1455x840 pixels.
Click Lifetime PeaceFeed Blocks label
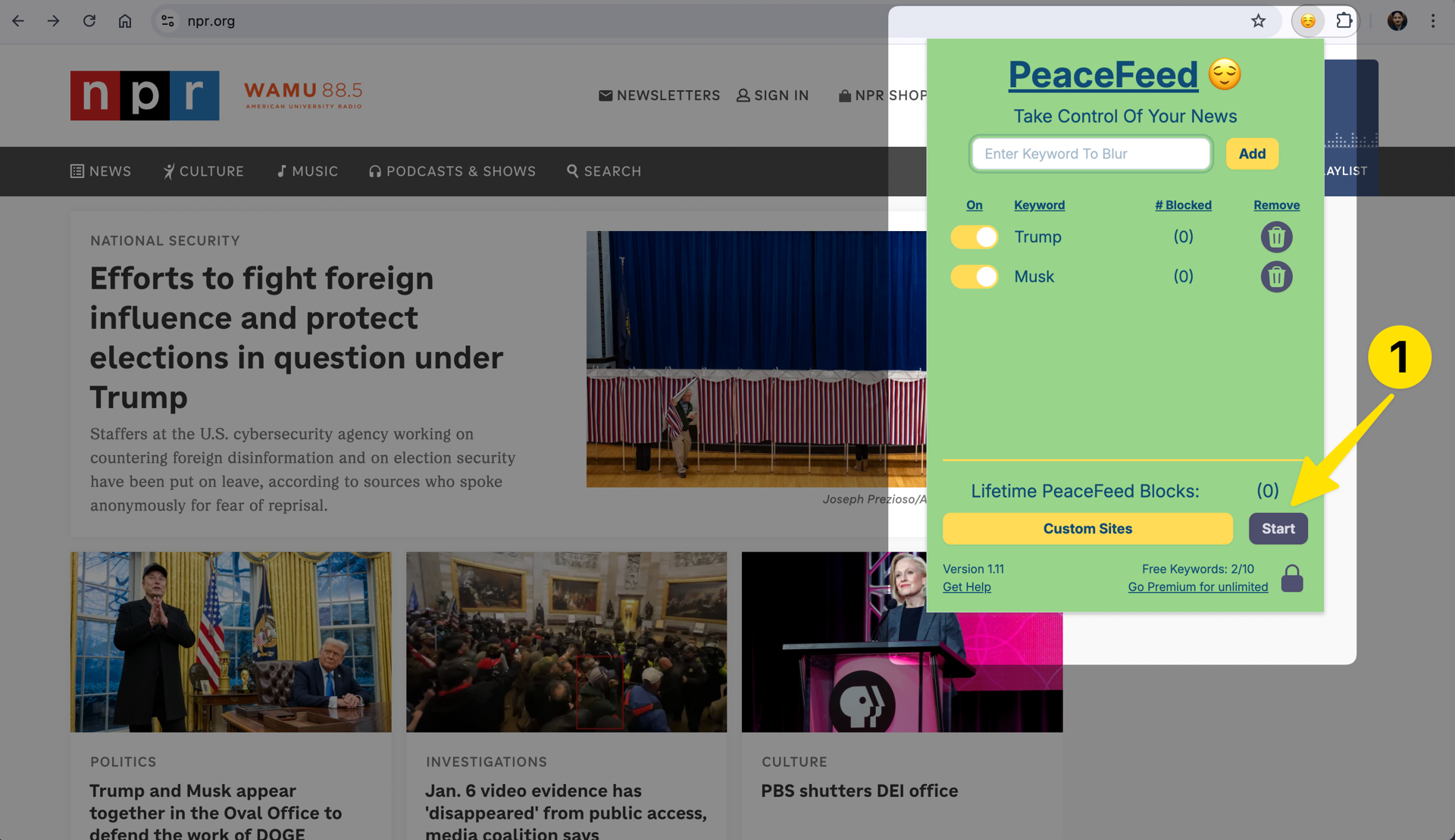coord(1084,491)
